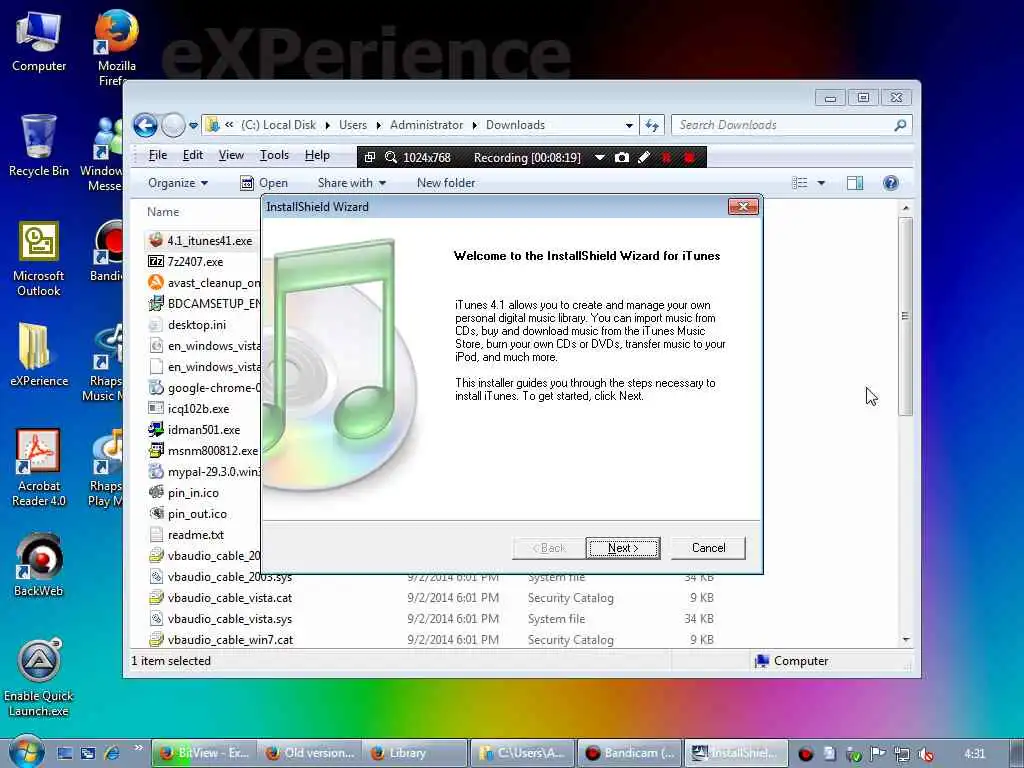Image resolution: width=1024 pixels, height=768 pixels.
Task: Open the Tools menu in Explorer
Action: pyautogui.click(x=274, y=155)
